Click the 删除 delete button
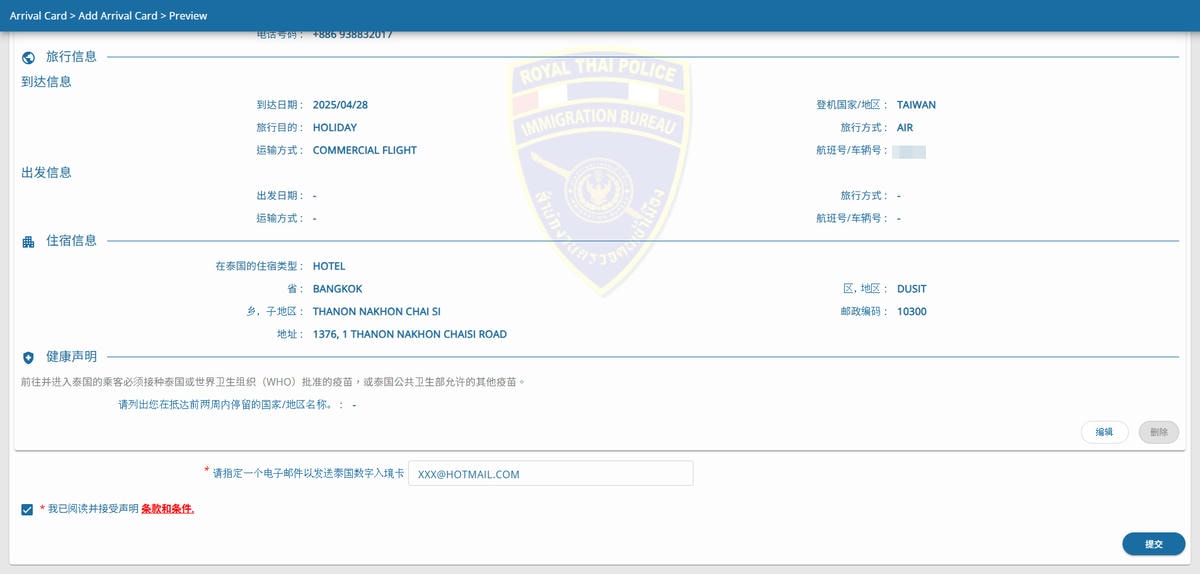1200x574 pixels. tap(1159, 432)
